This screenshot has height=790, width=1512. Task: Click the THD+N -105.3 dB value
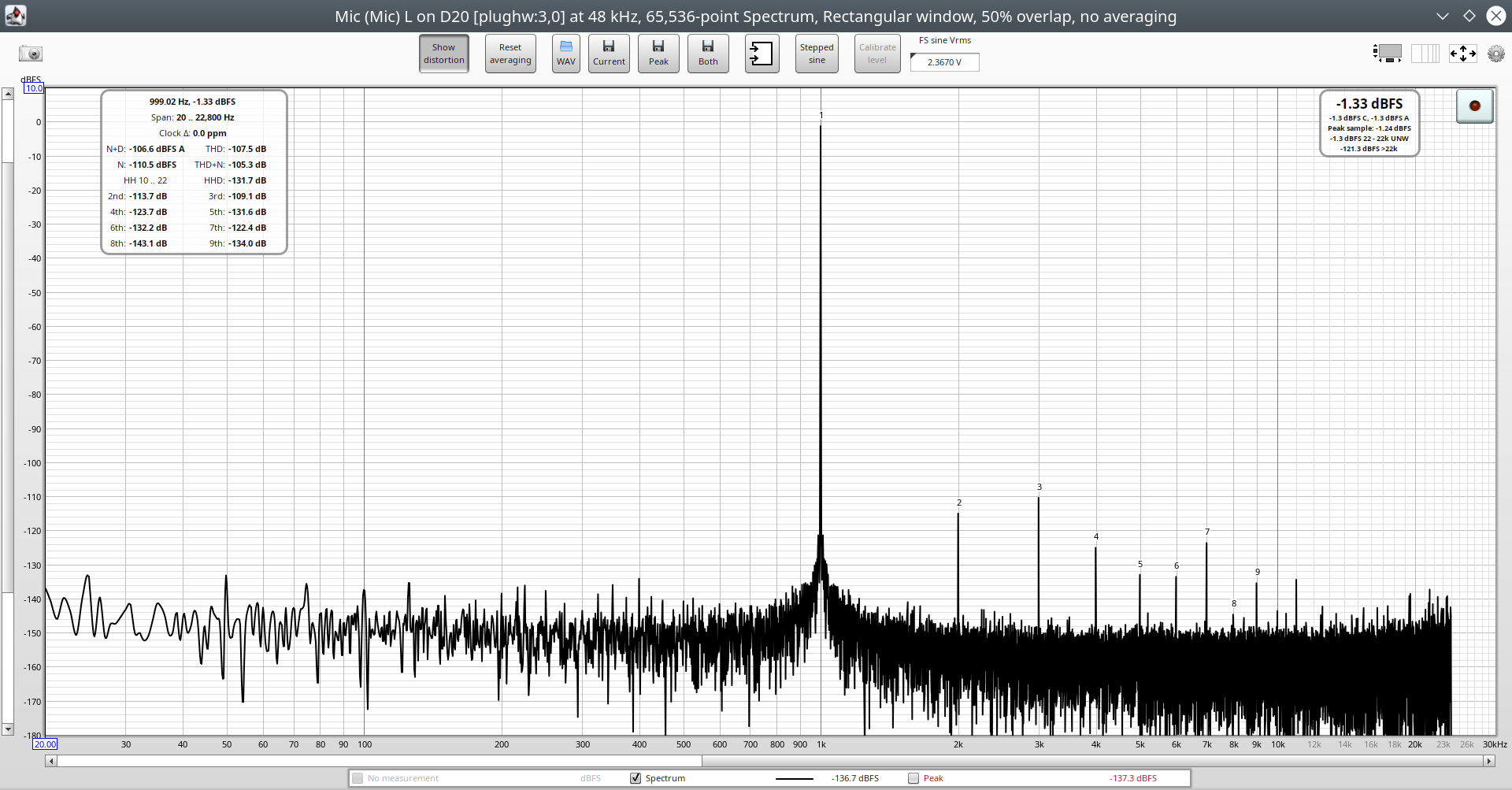247,165
